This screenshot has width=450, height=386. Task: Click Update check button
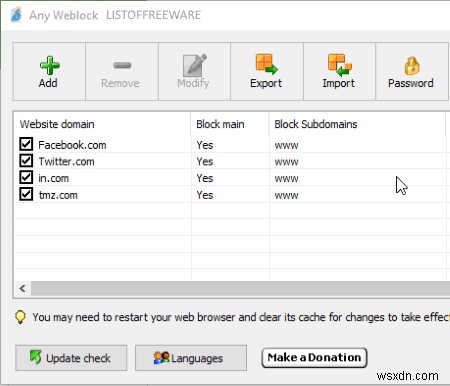71,358
